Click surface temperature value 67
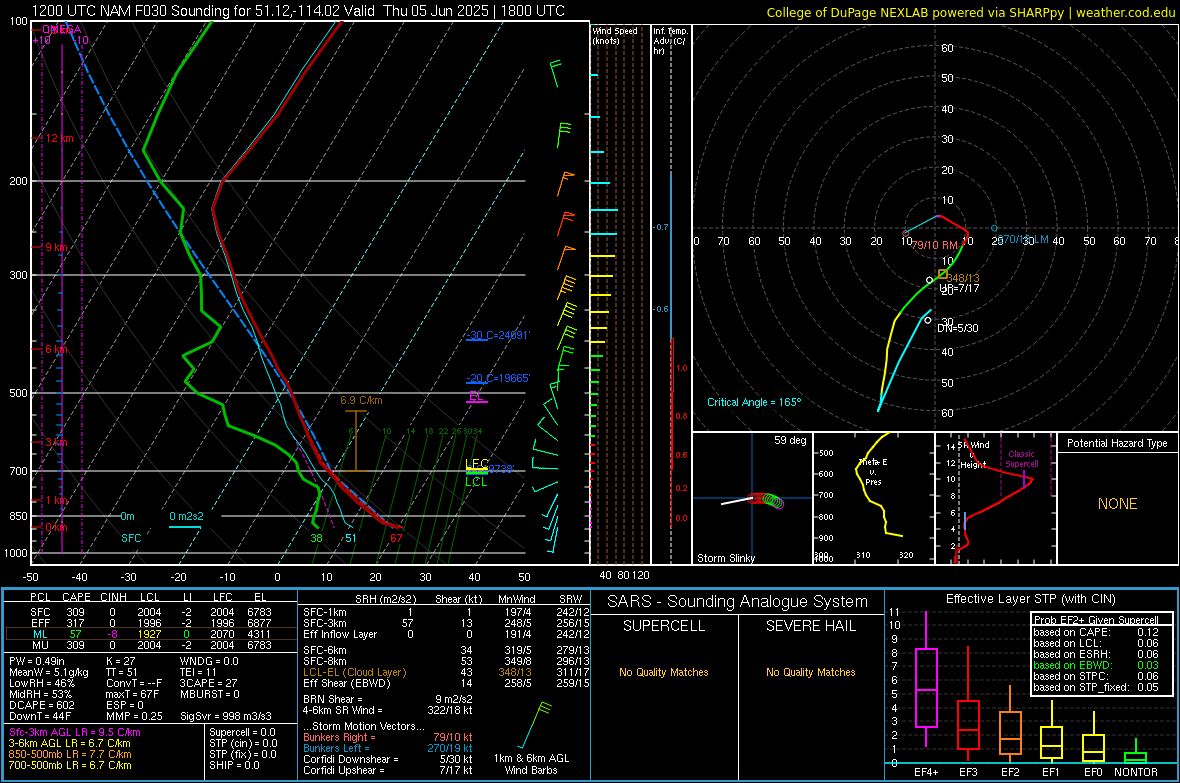 [396, 538]
